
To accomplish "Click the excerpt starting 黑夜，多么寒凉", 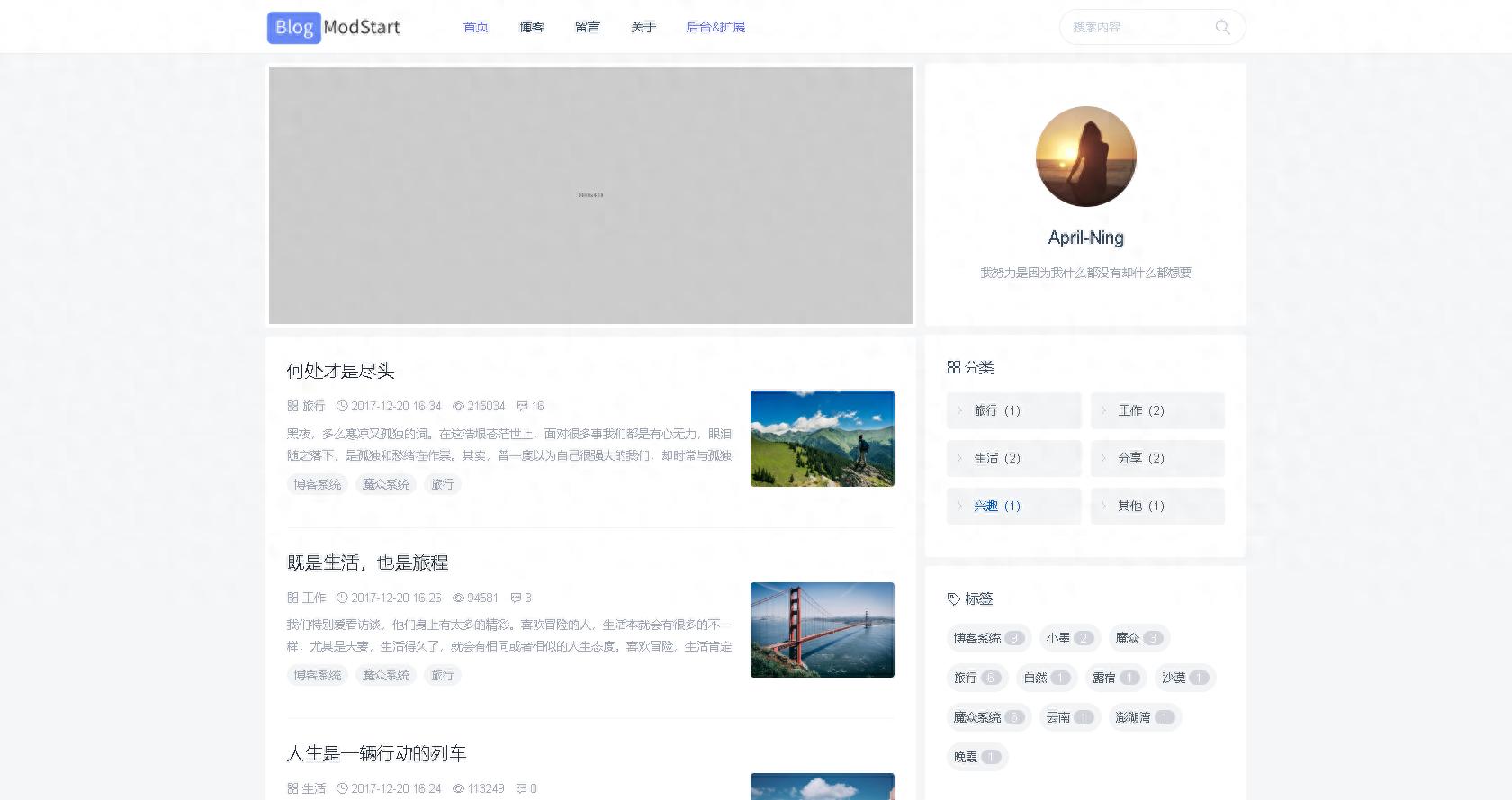I will 509,445.
